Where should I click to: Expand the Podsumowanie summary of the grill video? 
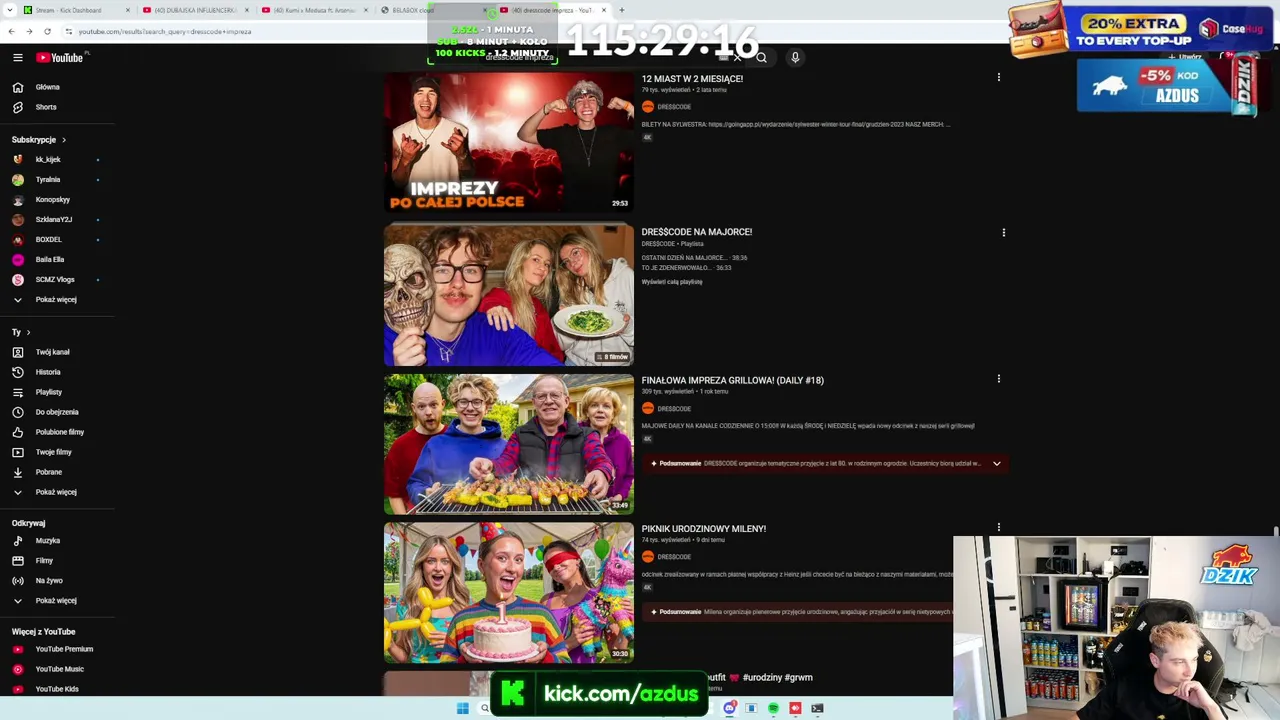[996, 464]
